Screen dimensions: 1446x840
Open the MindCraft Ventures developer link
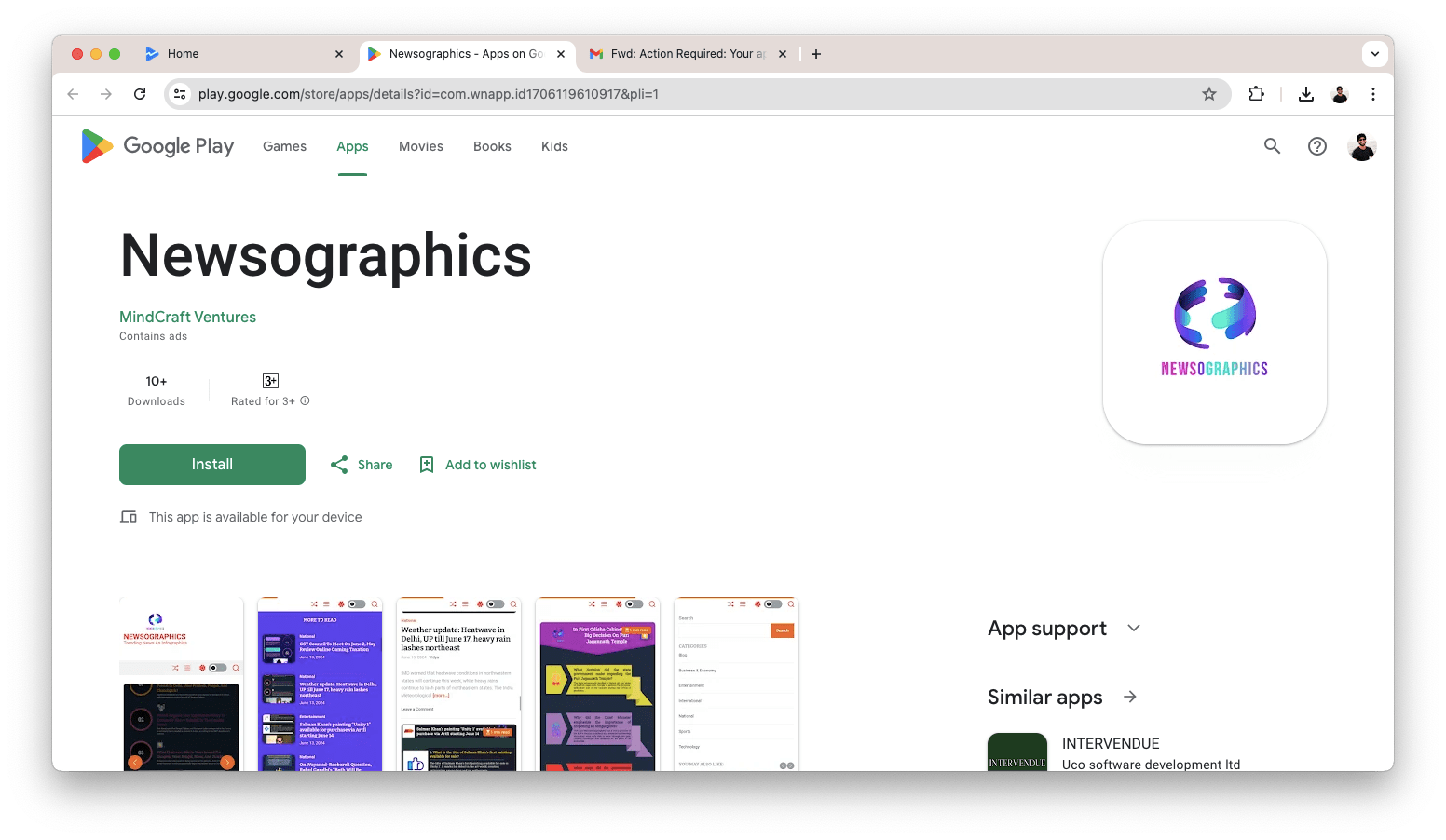point(187,317)
